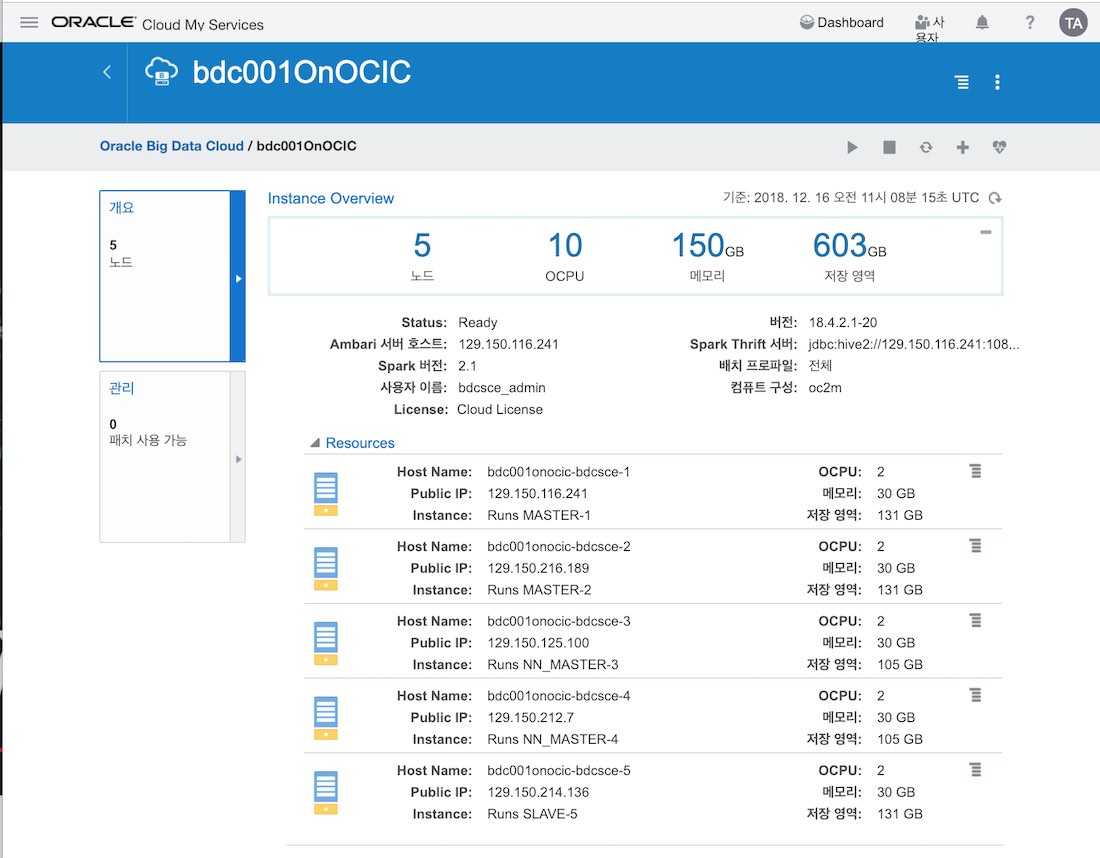Open the notifications bell
This screenshot has height=858, width=1100.
click(x=982, y=22)
